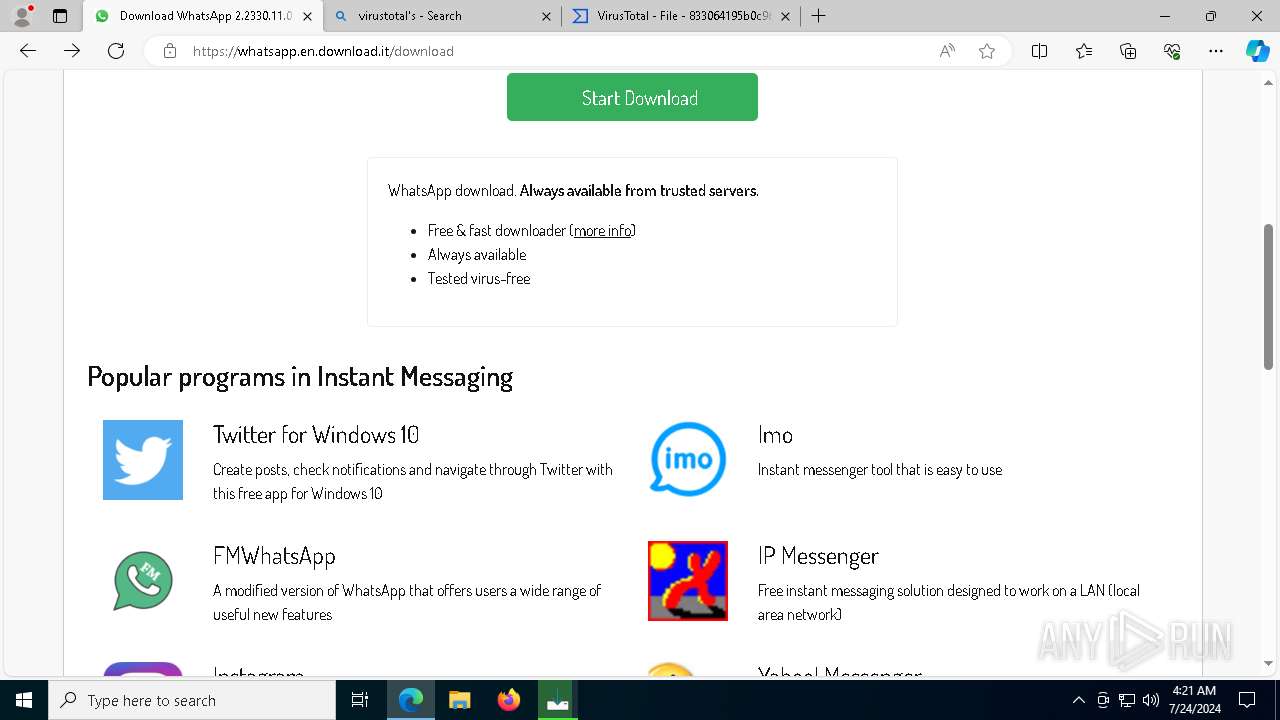Click the Imo app icon
This screenshot has width=1280, height=720.
[x=688, y=460]
